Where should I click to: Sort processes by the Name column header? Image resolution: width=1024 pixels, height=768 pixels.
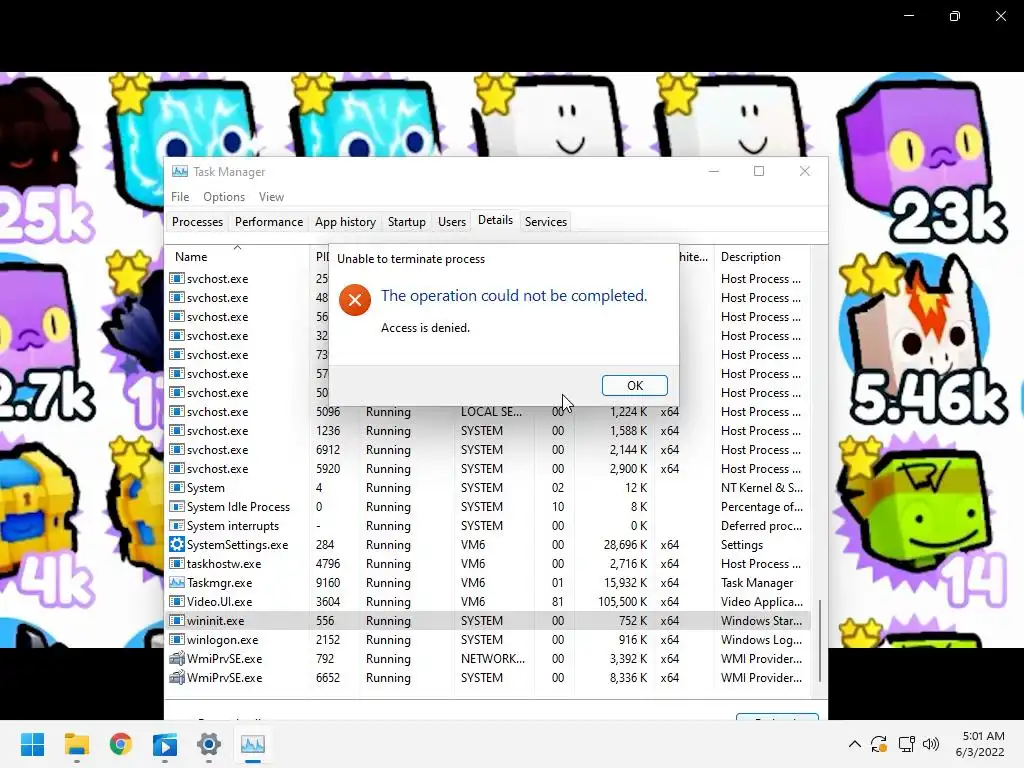tap(238, 257)
